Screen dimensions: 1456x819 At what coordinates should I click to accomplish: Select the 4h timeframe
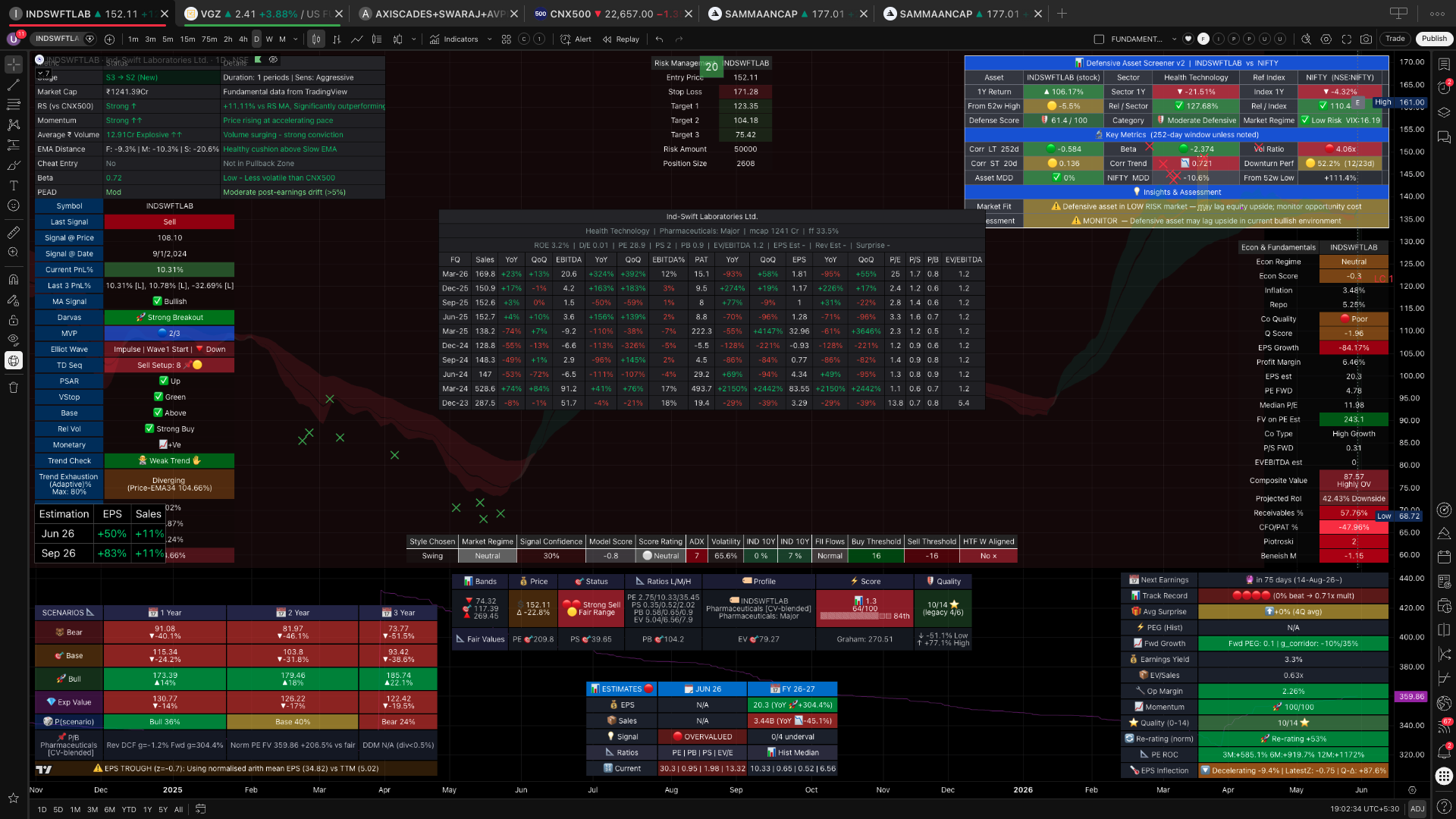coord(243,39)
